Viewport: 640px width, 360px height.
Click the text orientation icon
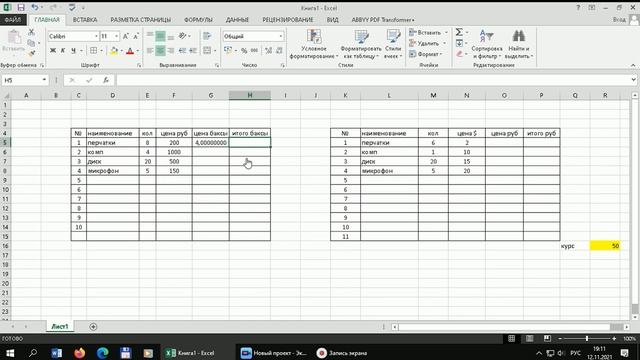182,36
